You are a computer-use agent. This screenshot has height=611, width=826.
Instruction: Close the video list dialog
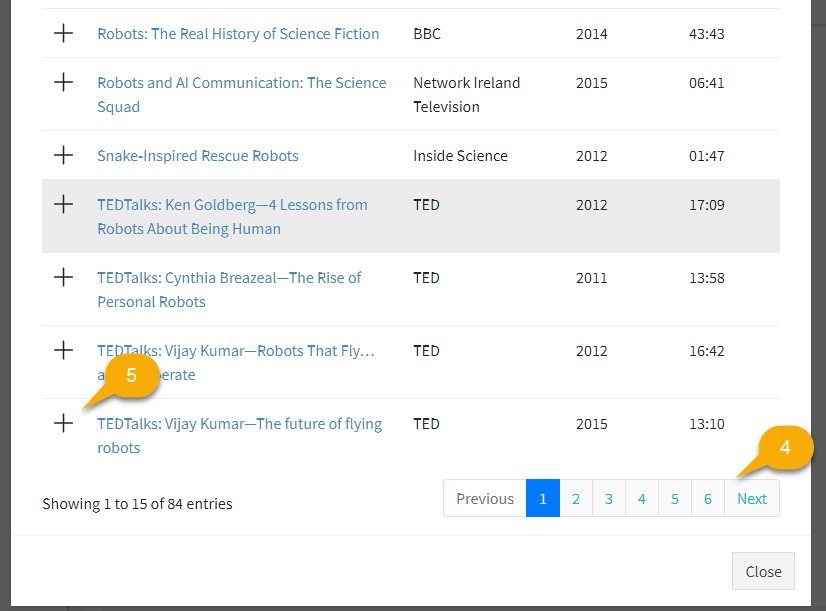pos(763,571)
